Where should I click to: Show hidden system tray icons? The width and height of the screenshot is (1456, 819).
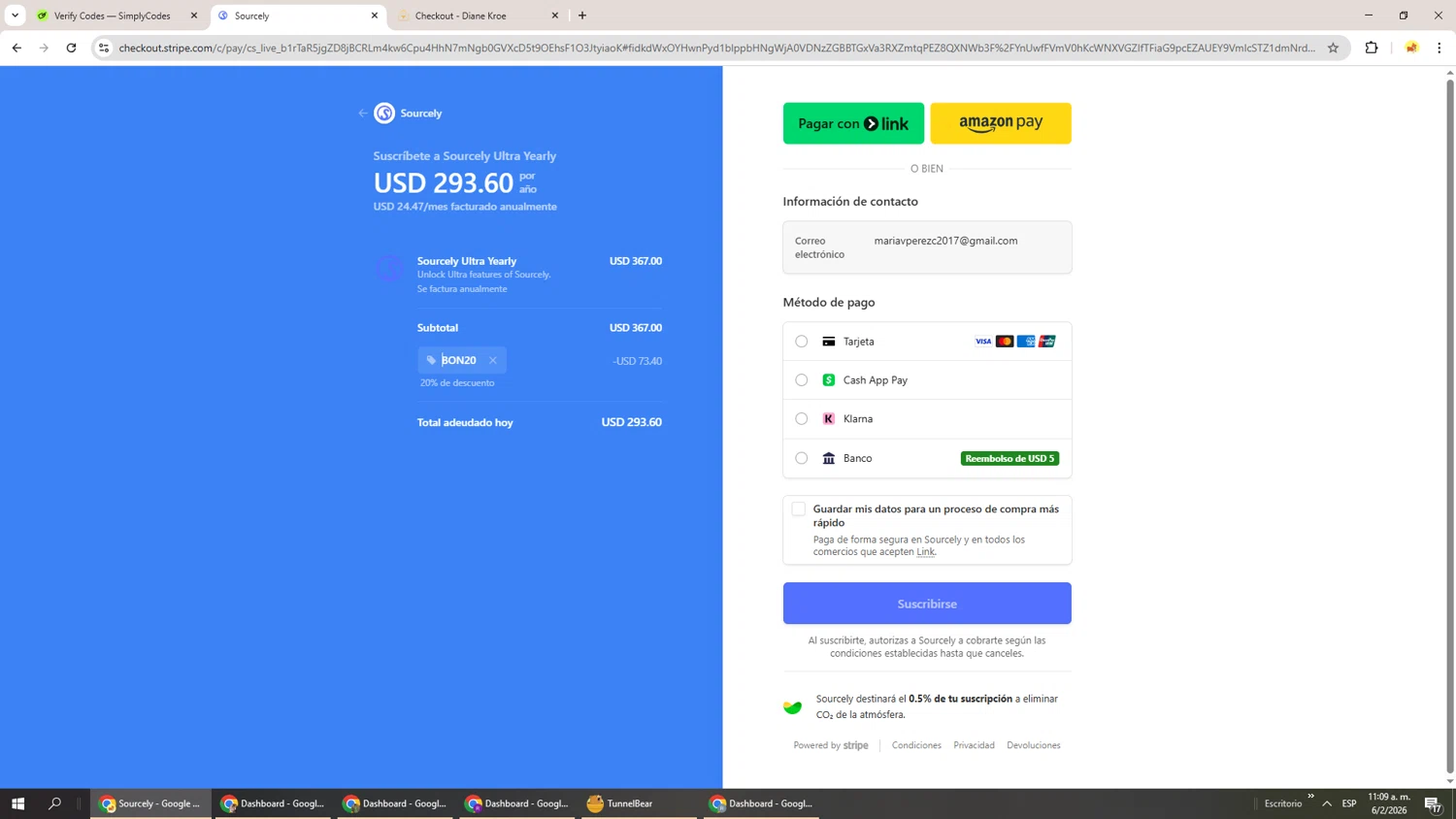coord(1327,803)
